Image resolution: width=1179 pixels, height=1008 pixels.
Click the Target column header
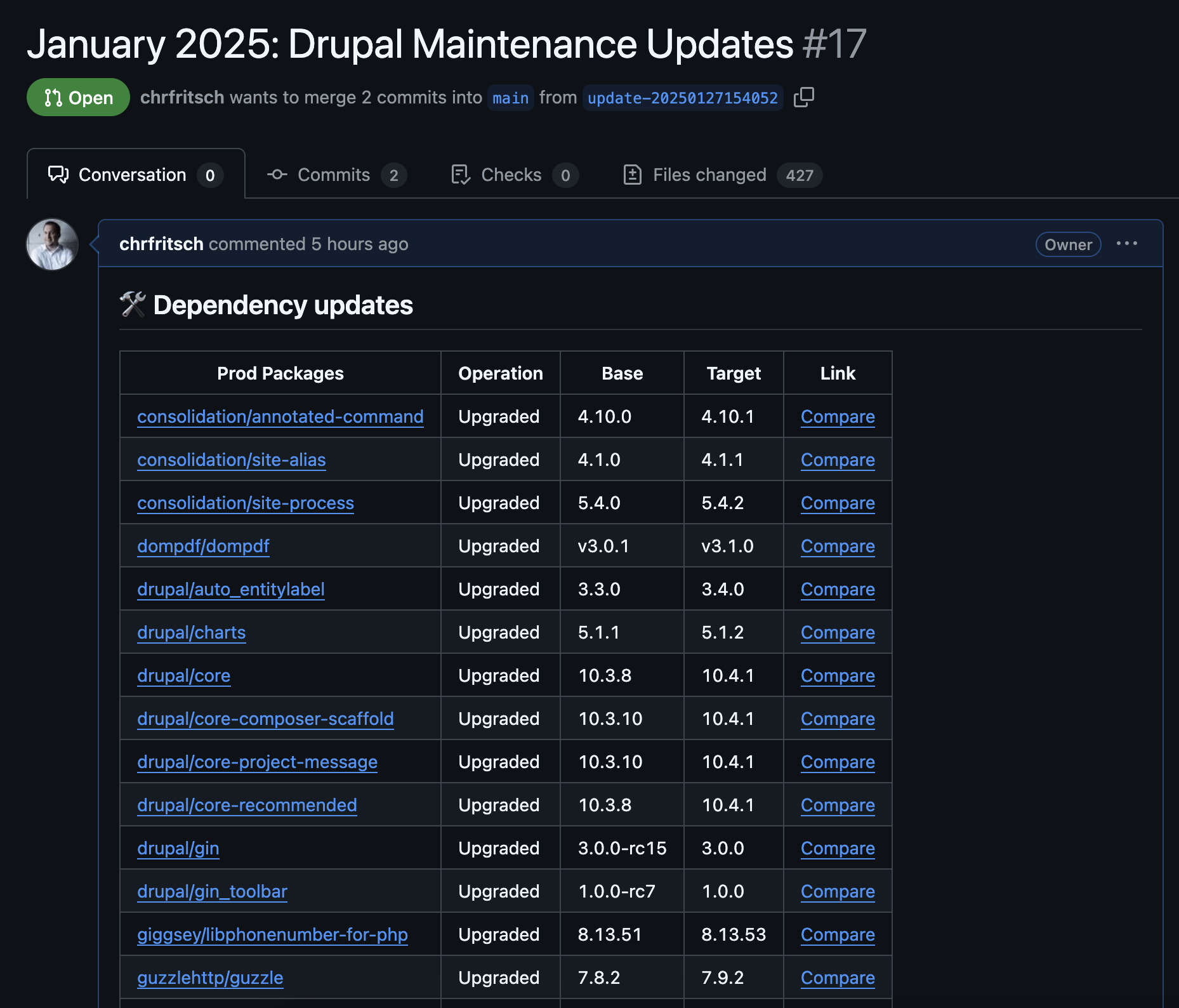[x=734, y=373]
